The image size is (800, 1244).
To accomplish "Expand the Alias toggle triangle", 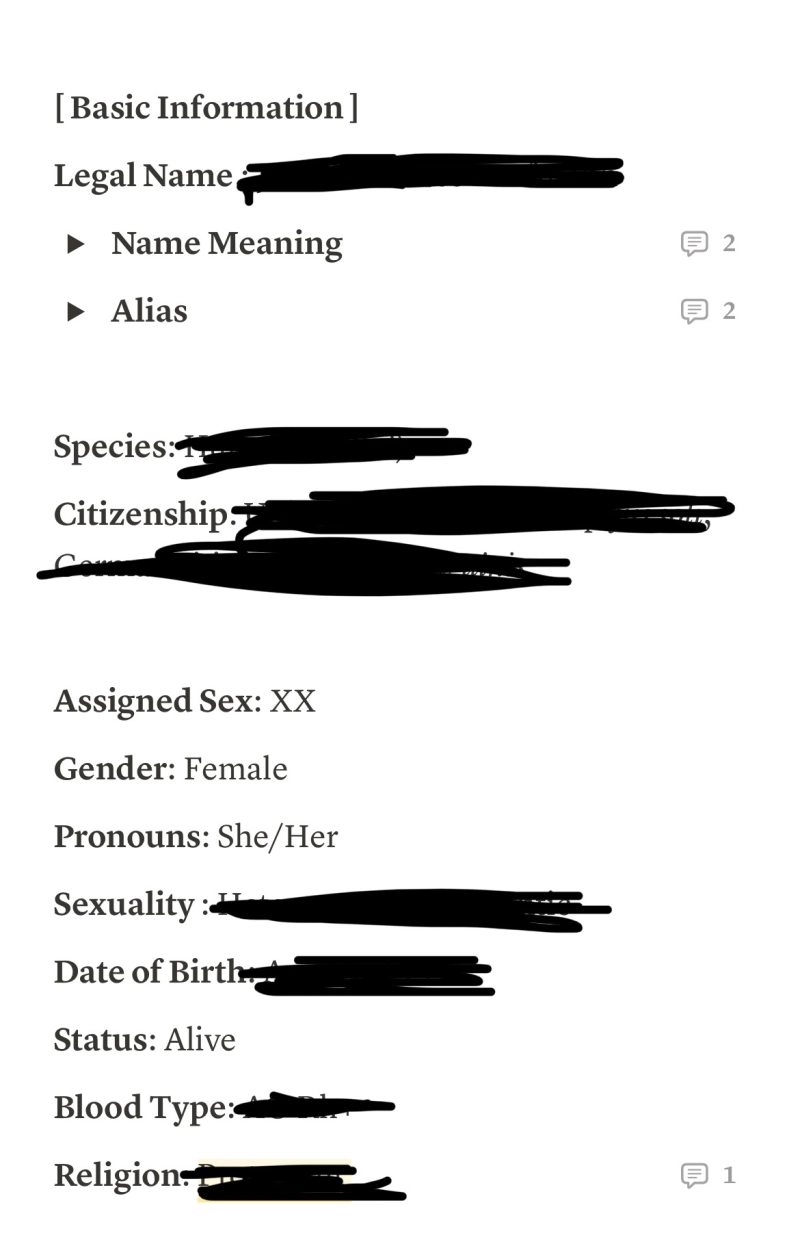I will click(76, 312).
